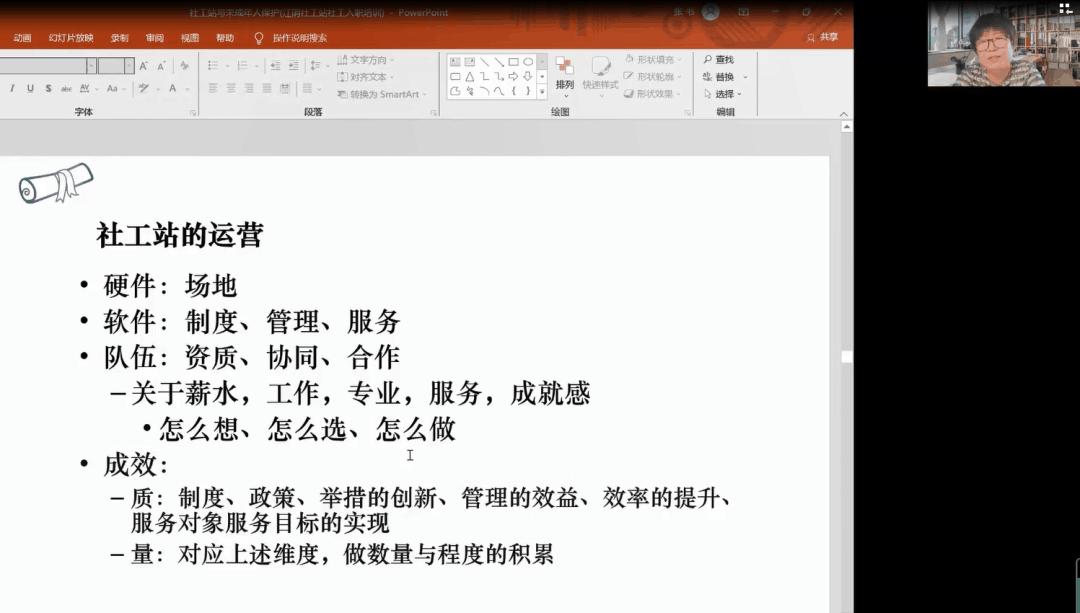Select the triangle shape in the gallery
The height and width of the screenshot is (613, 1080).
tap(470, 76)
